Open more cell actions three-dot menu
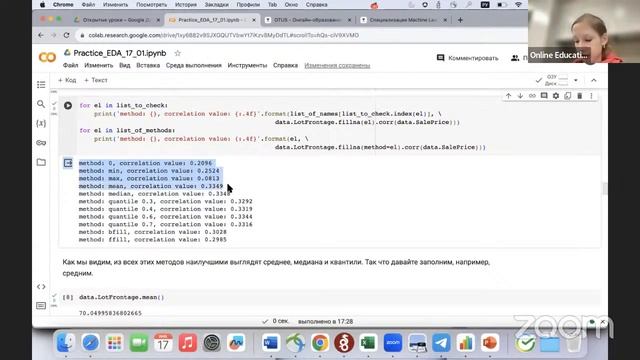This screenshot has width=640, height=360. (x=591, y=96)
